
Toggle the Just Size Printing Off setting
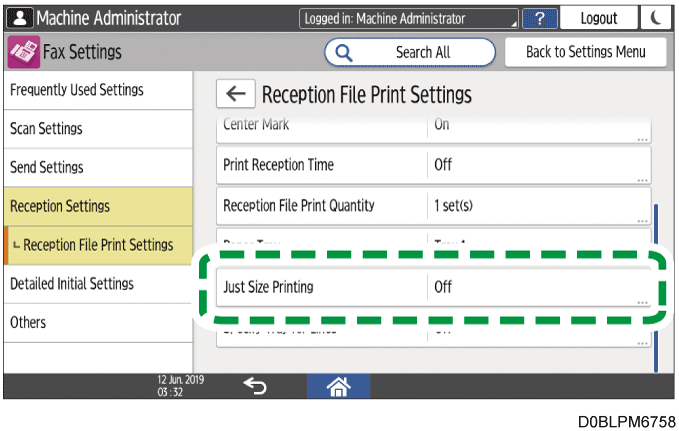point(538,287)
